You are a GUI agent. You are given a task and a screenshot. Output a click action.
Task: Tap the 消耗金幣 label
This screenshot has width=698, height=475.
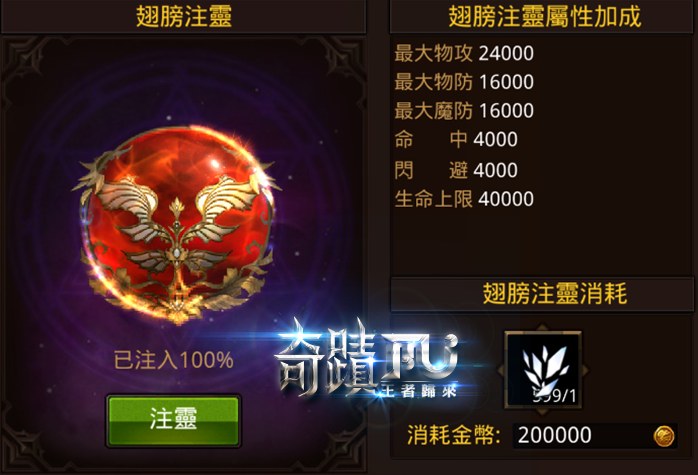click(454, 435)
